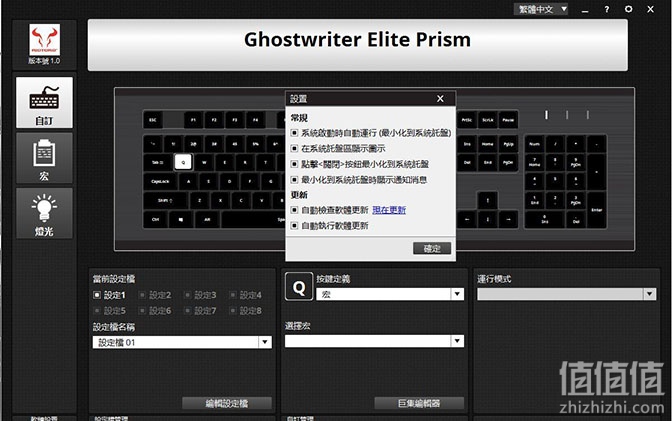Select the PrtSc key on the keyboard
This screenshot has height=421, width=672.
tap(467, 120)
